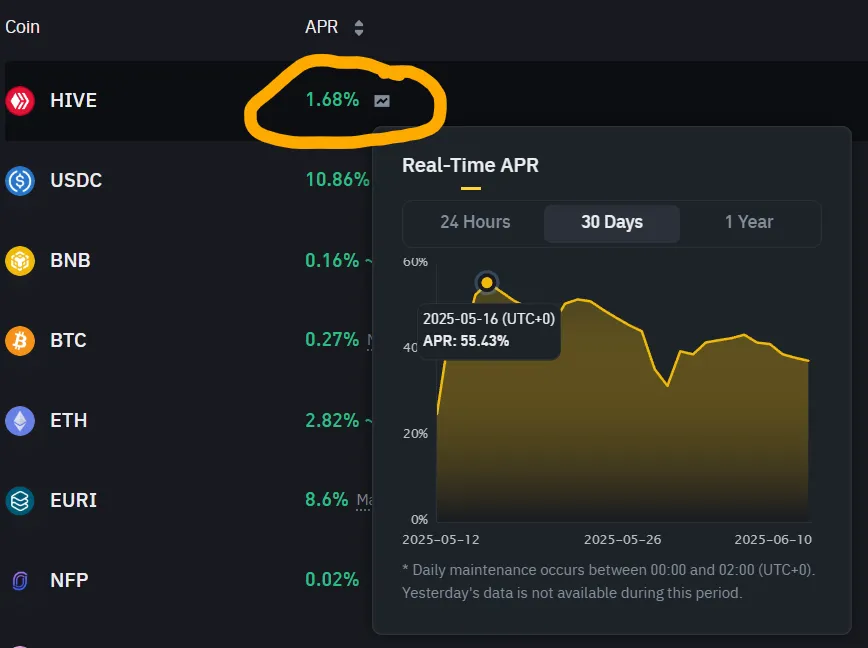Viewport: 868px width, 648px height.
Task: Select the NFP coin name
Action: coord(69,580)
